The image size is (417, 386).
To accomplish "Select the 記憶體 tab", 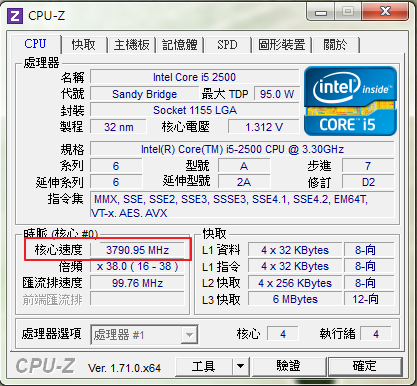I will tap(180, 45).
